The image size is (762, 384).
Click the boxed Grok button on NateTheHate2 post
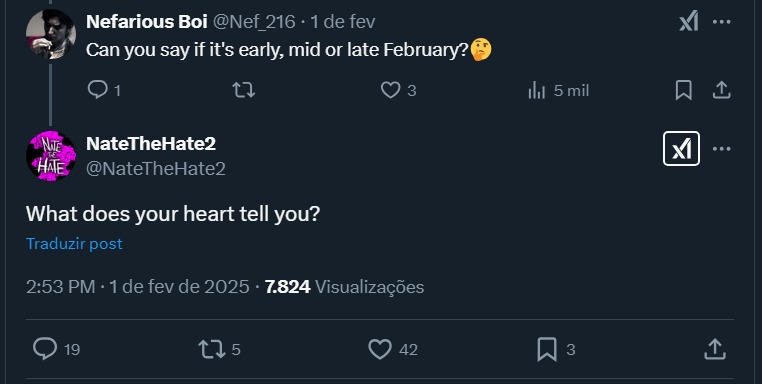point(681,149)
